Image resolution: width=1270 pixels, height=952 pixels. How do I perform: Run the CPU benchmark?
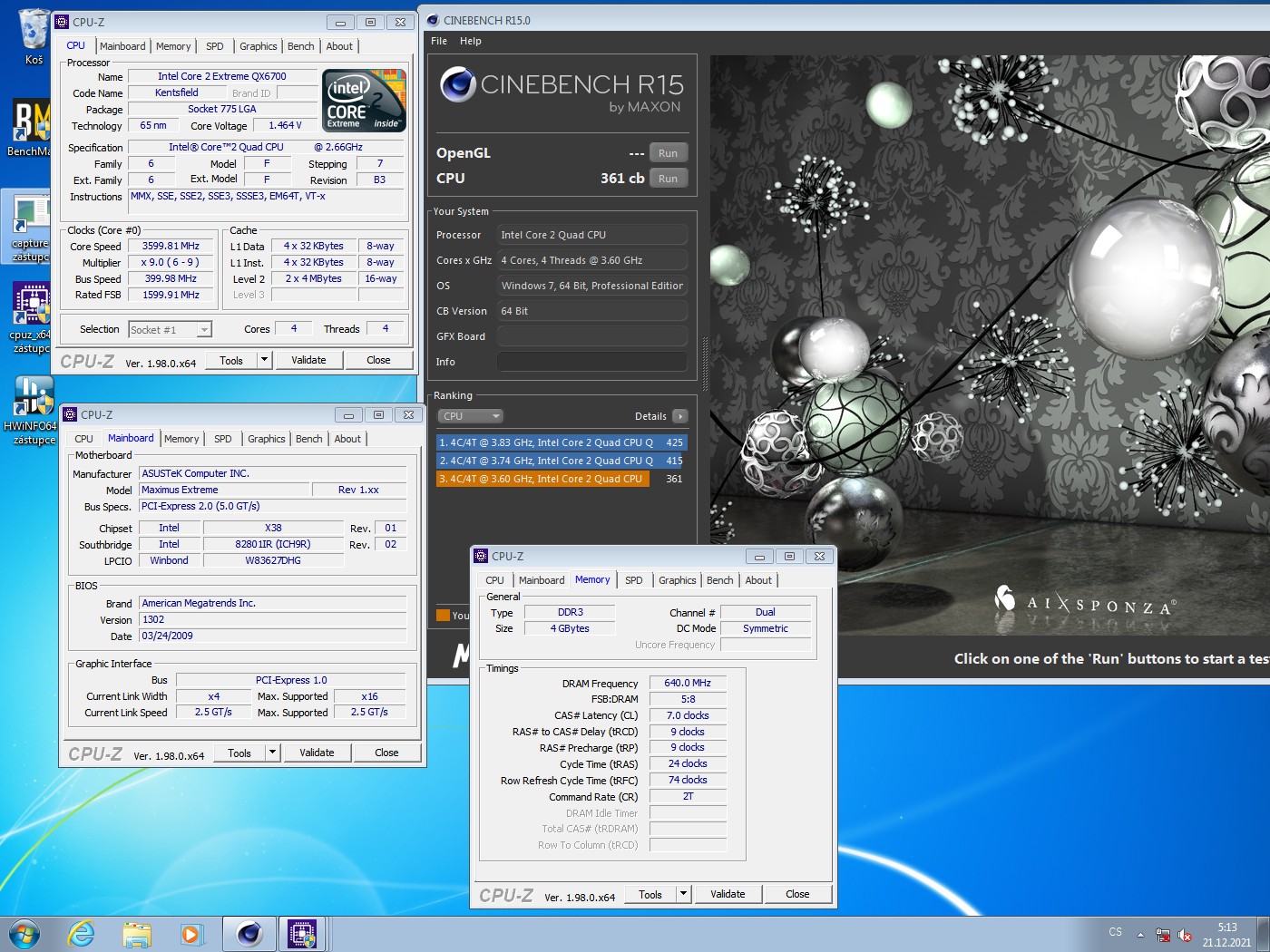(669, 179)
